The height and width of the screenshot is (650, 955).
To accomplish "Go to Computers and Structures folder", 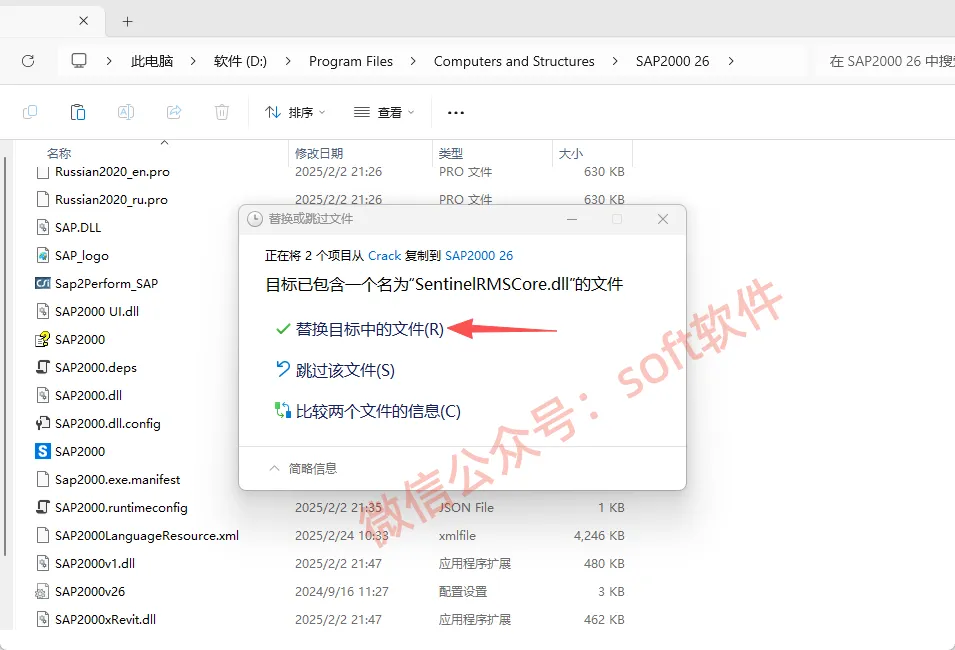I will click(514, 61).
